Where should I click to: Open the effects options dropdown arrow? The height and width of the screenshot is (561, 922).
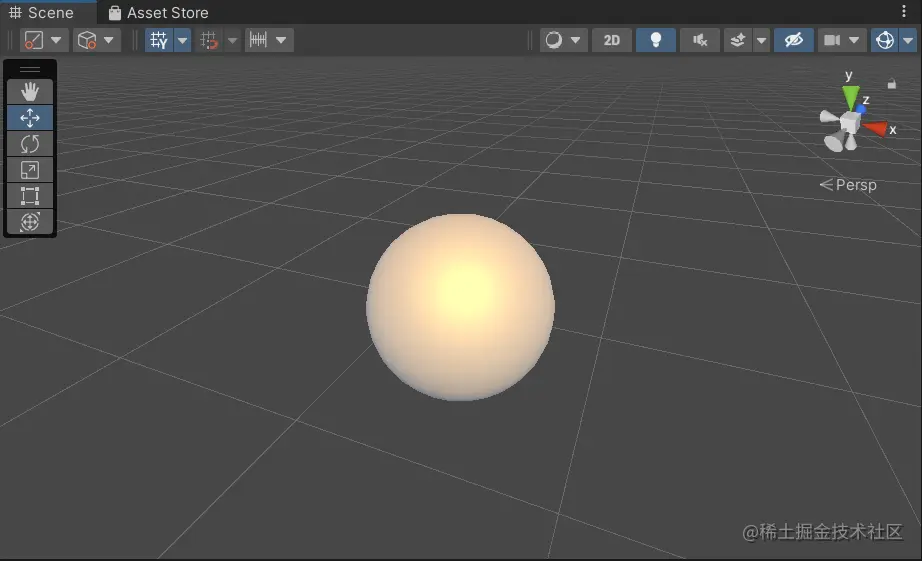[761, 40]
